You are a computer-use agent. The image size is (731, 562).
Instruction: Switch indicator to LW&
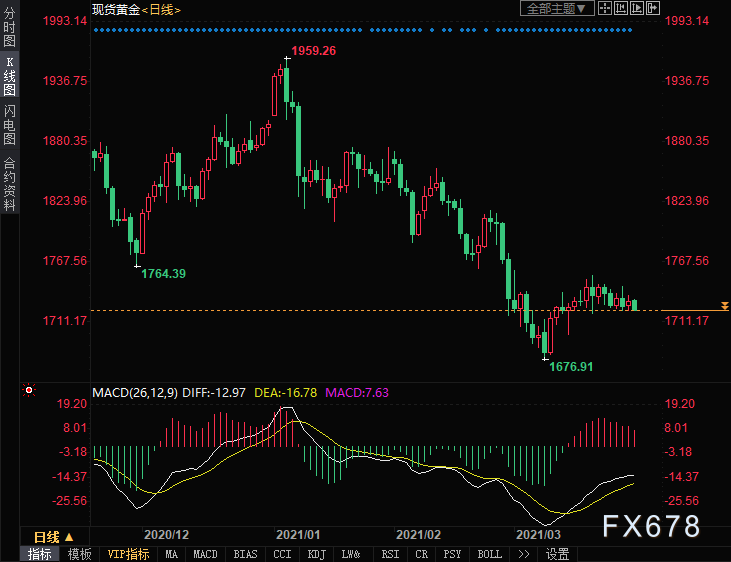coord(351,555)
